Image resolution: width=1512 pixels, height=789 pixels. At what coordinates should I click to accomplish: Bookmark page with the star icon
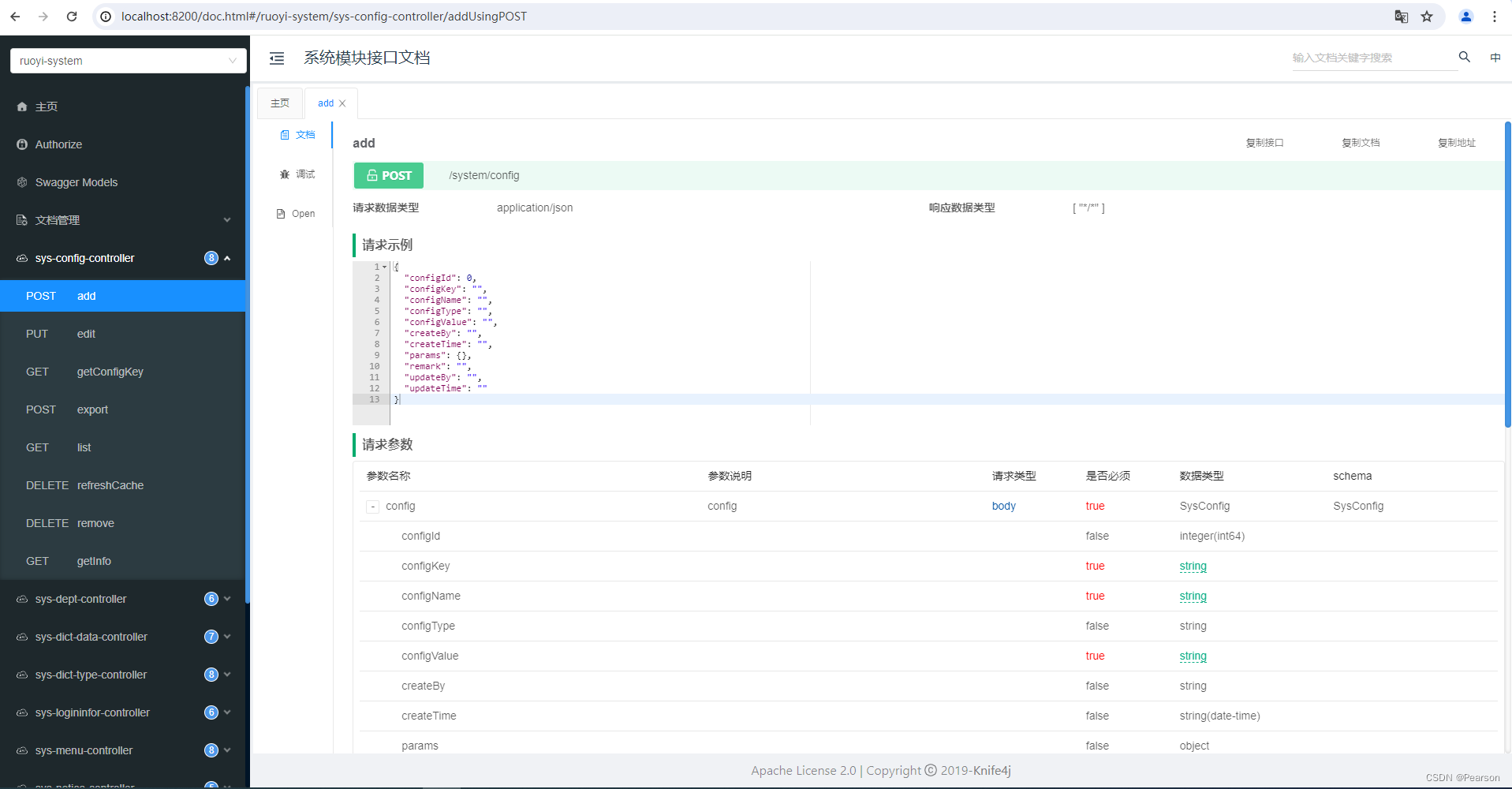(x=1427, y=17)
